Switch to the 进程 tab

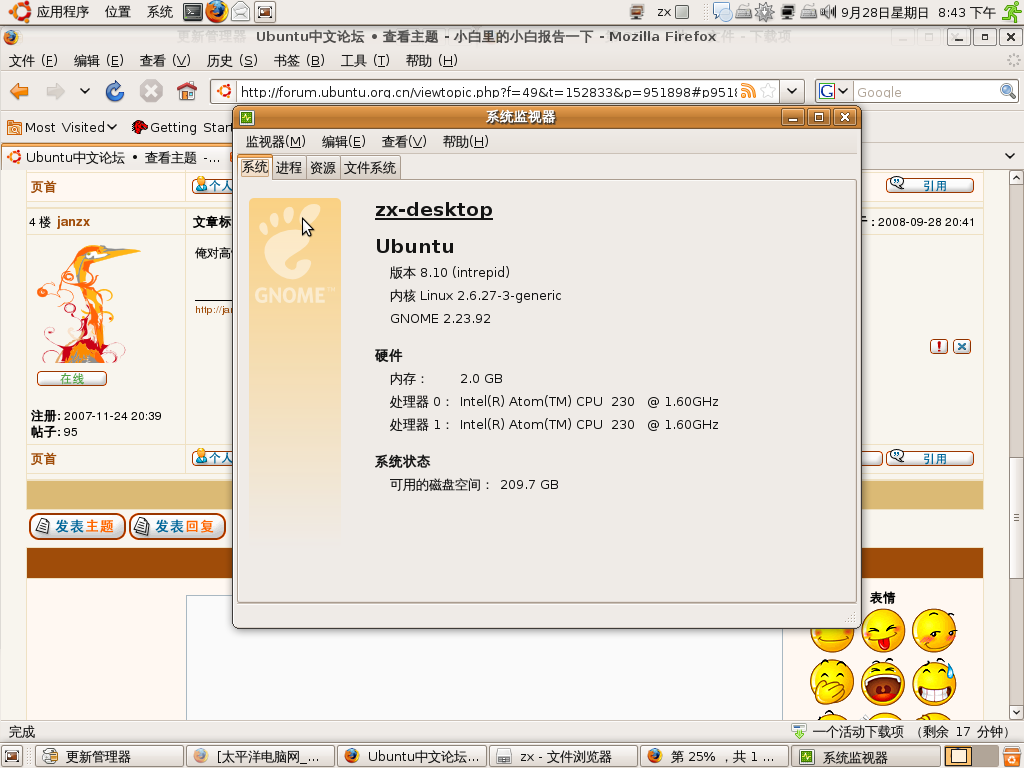(289, 168)
